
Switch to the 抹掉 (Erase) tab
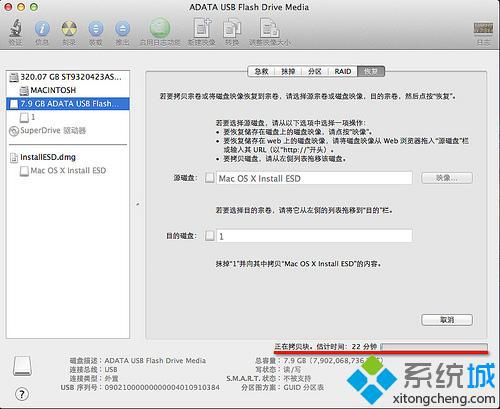point(288,71)
